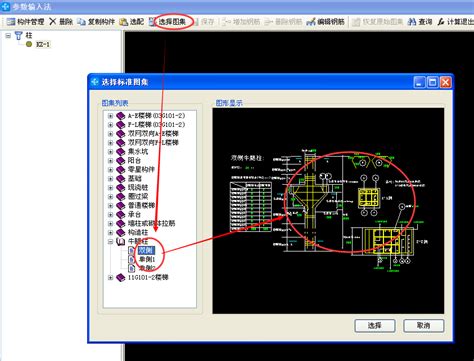The height and width of the screenshot is (361, 474).
Task: Select the 单侧1 item under 牛腿柱
Action: 147,259
